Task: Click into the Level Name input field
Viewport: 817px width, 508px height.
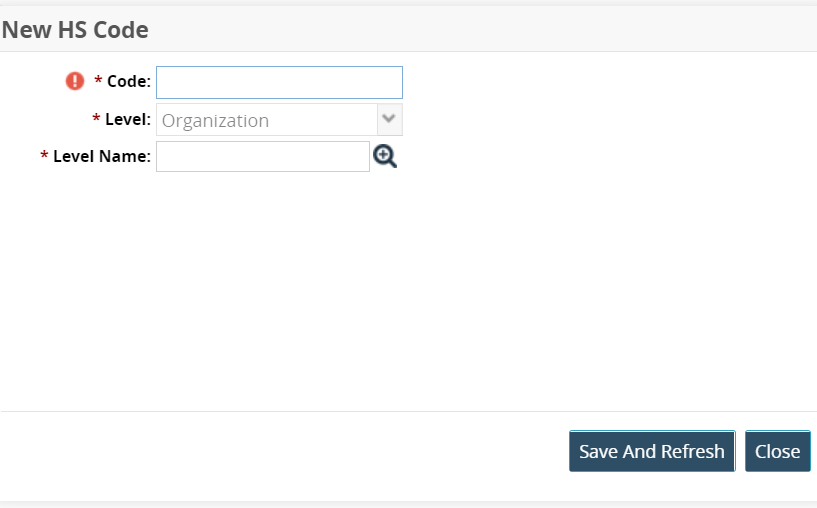Action: coord(263,156)
